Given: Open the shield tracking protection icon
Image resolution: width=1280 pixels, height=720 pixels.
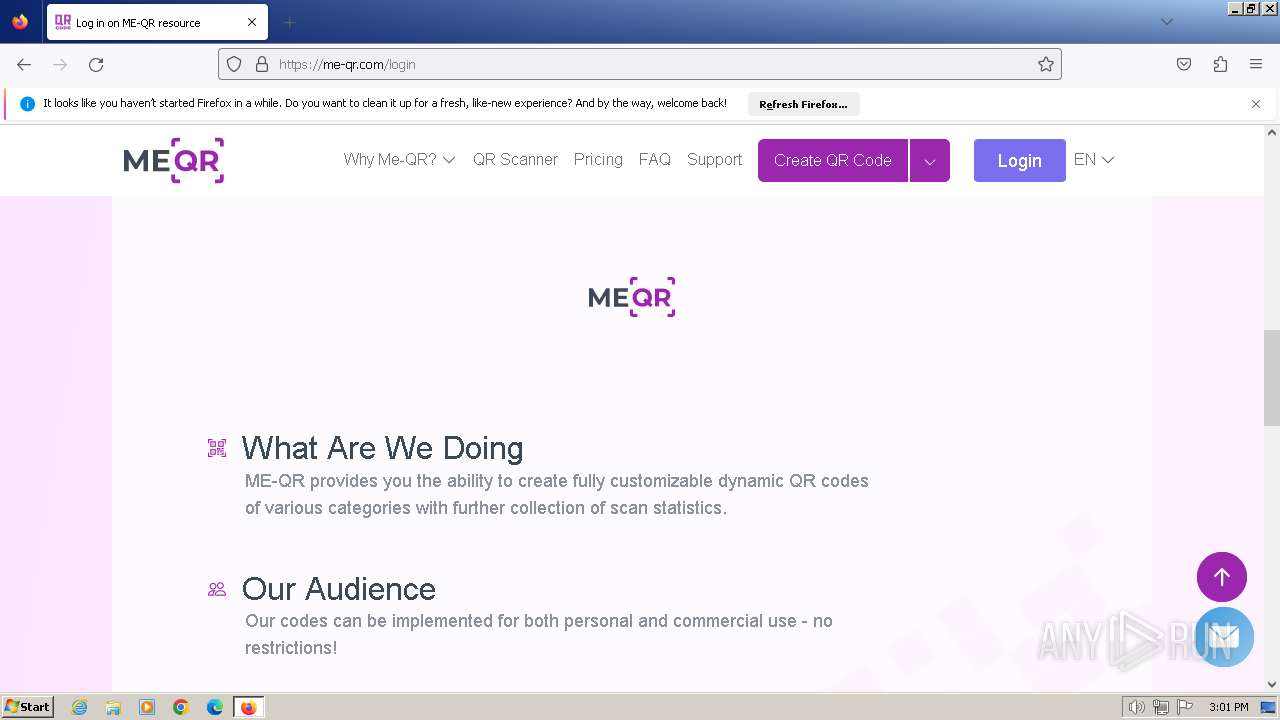Looking at the screenshot, I should pos(234,64).
